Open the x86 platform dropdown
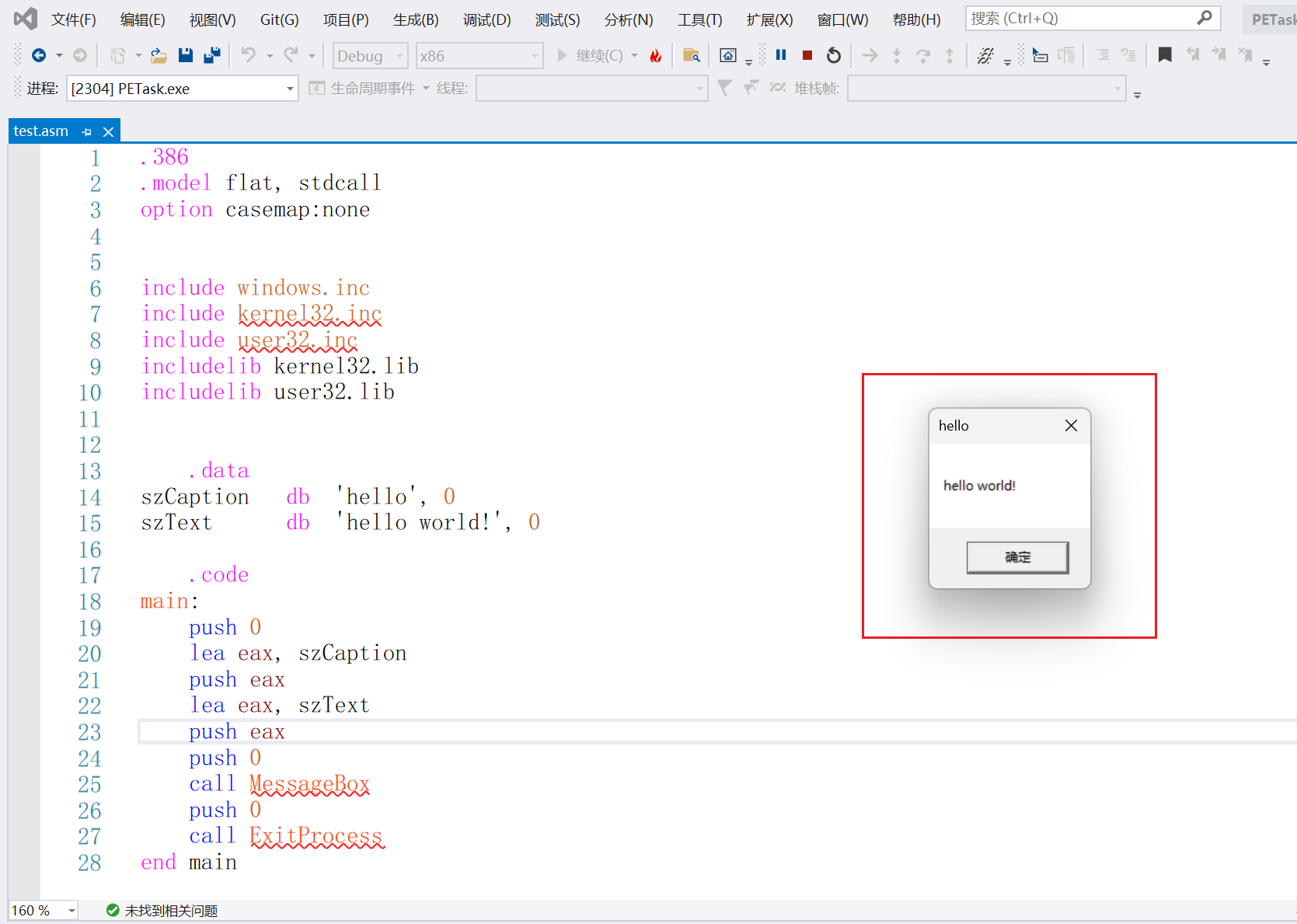This screenshot has width=1297, height=924. click(478, 56)
